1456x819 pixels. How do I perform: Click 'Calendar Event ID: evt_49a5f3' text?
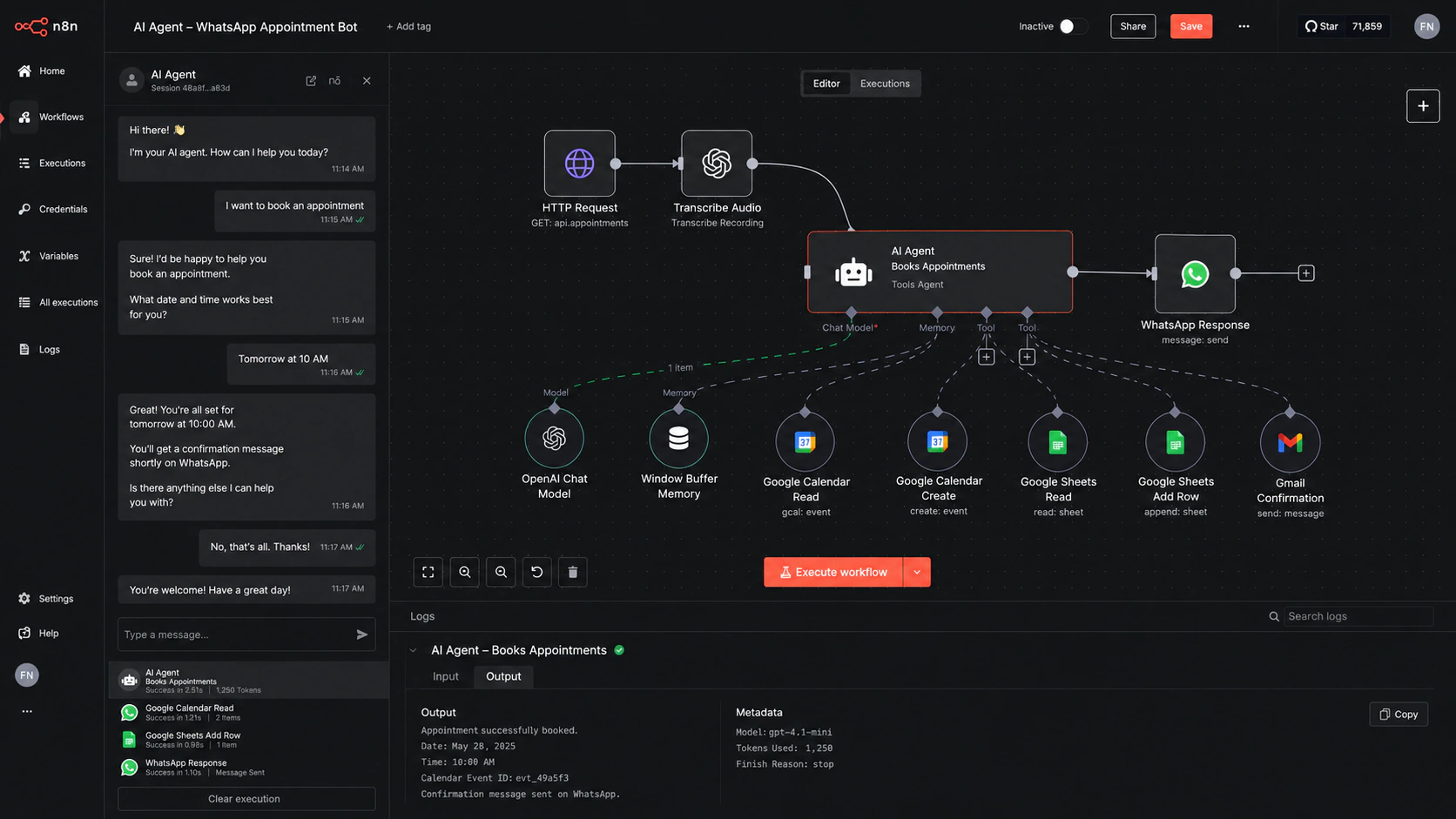pos(495,777)
